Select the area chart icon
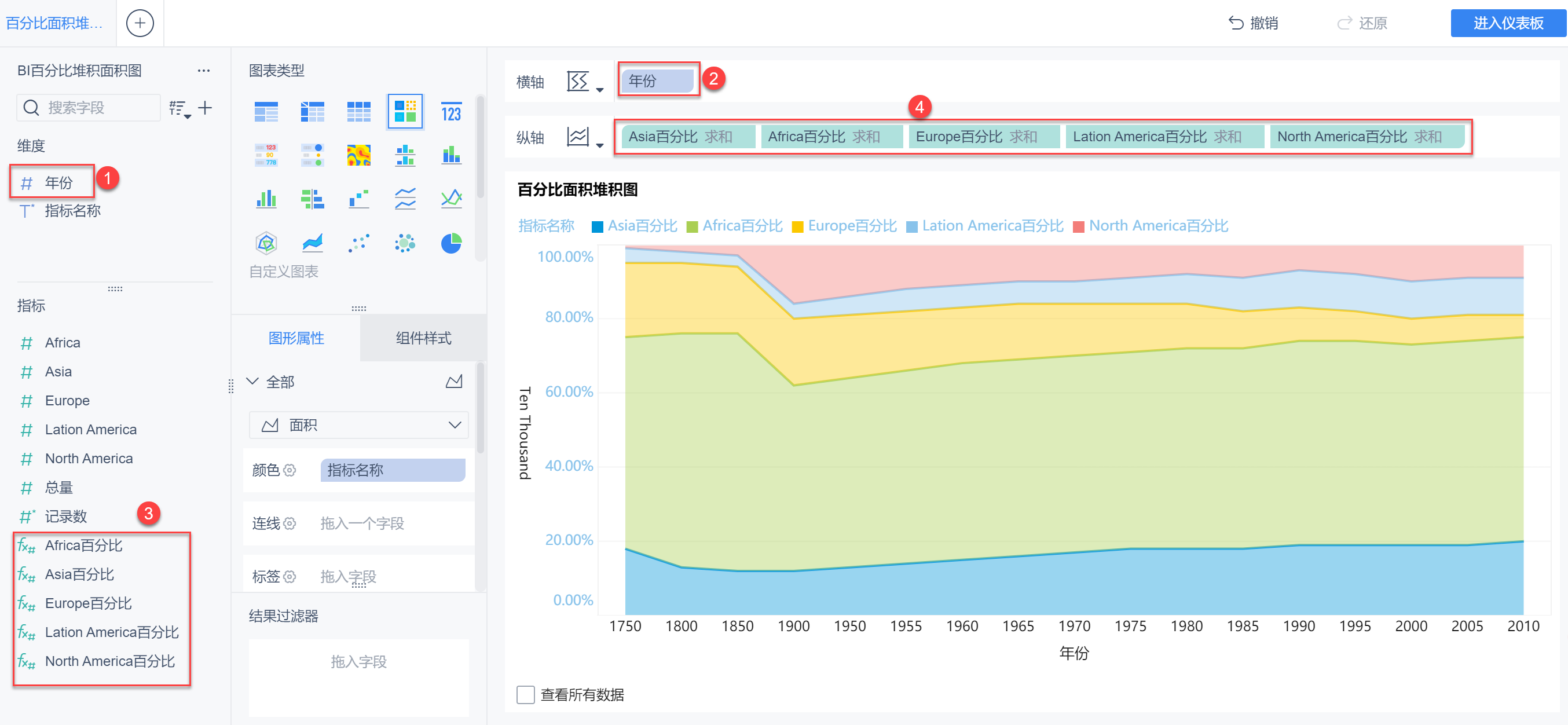The height and width of the screenshot is (725, 1568). (312, 243)
